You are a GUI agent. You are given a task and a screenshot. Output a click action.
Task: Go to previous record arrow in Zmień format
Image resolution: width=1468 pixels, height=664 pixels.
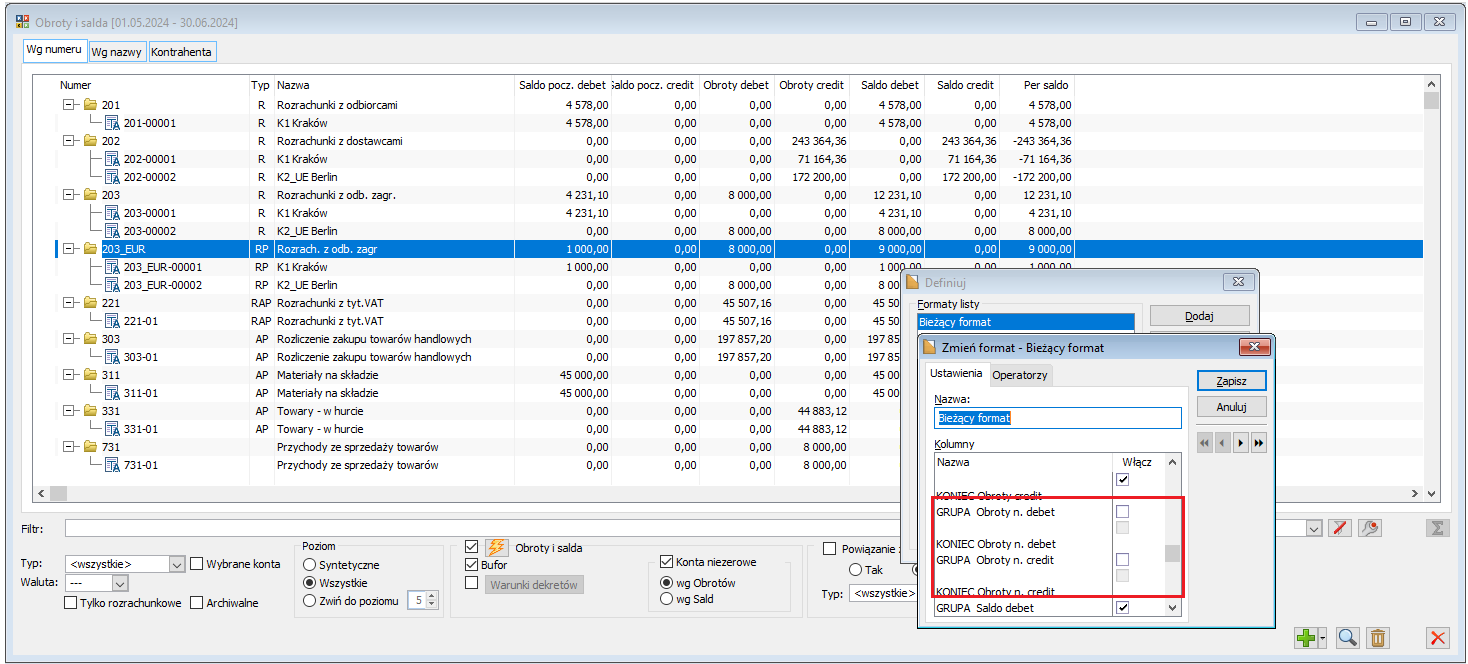pyautogui.click(x=1223, y=442)
